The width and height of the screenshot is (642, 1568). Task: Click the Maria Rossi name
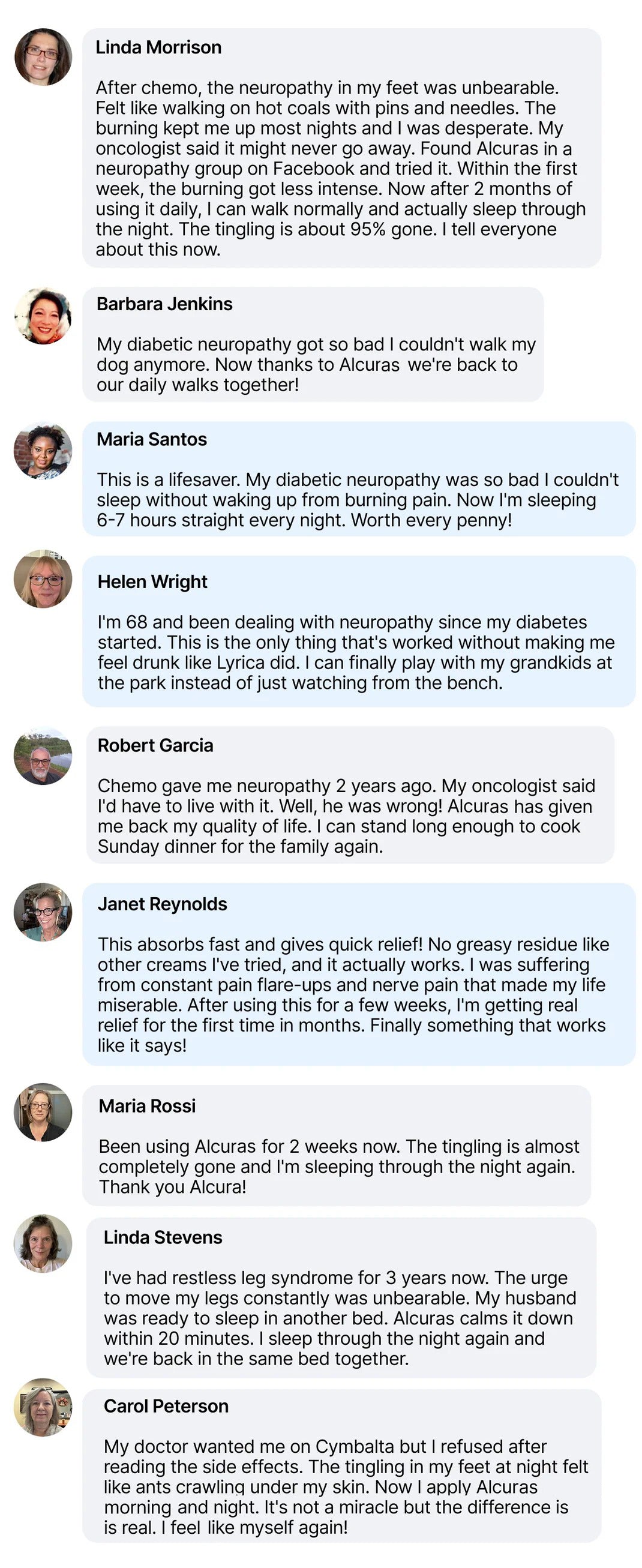pyautogui.click(x=147, y=1106)
